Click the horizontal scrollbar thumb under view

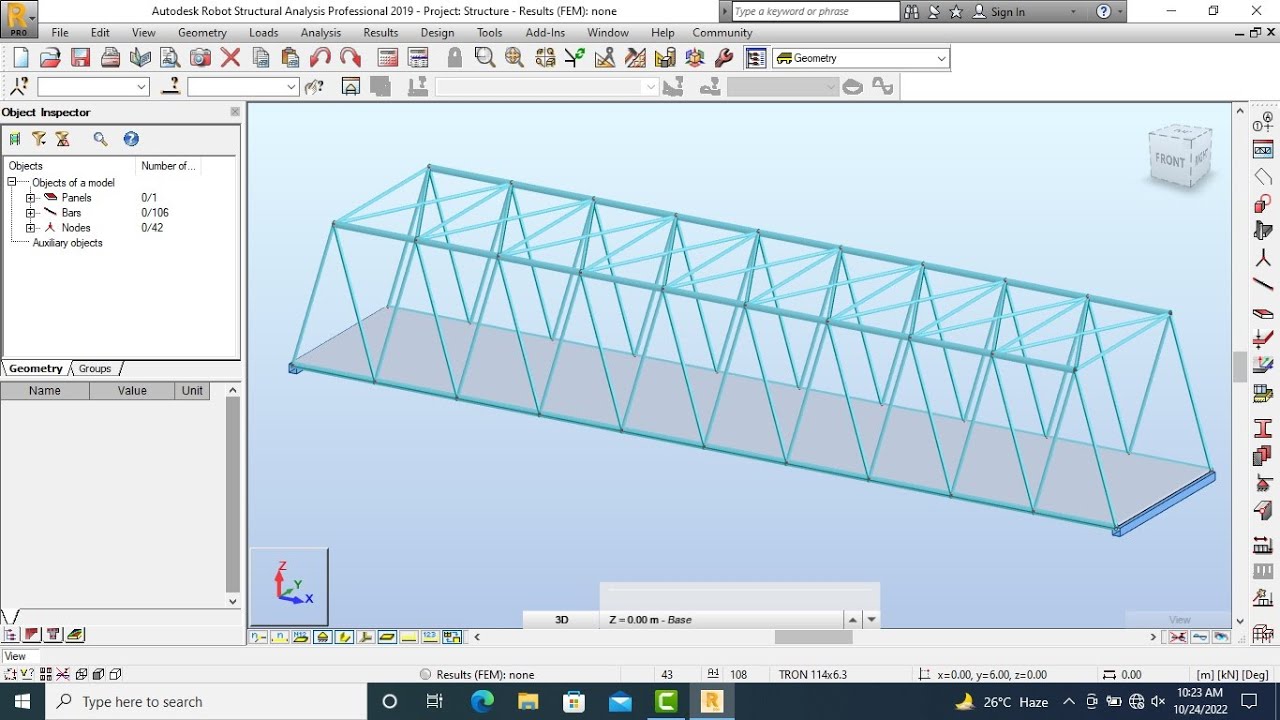(x=813, y=637)
